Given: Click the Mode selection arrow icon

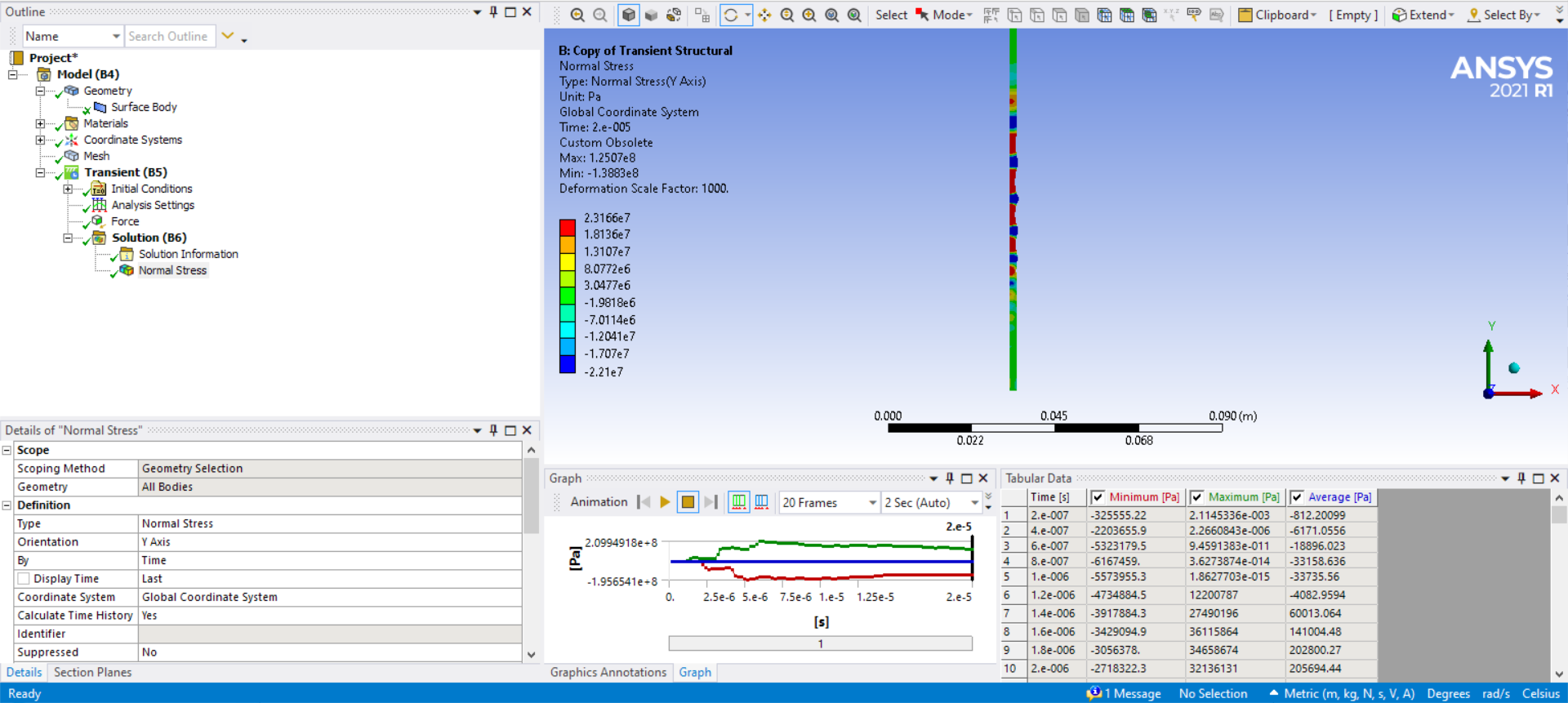Looking at the screenshot, I should pos(922,15).
